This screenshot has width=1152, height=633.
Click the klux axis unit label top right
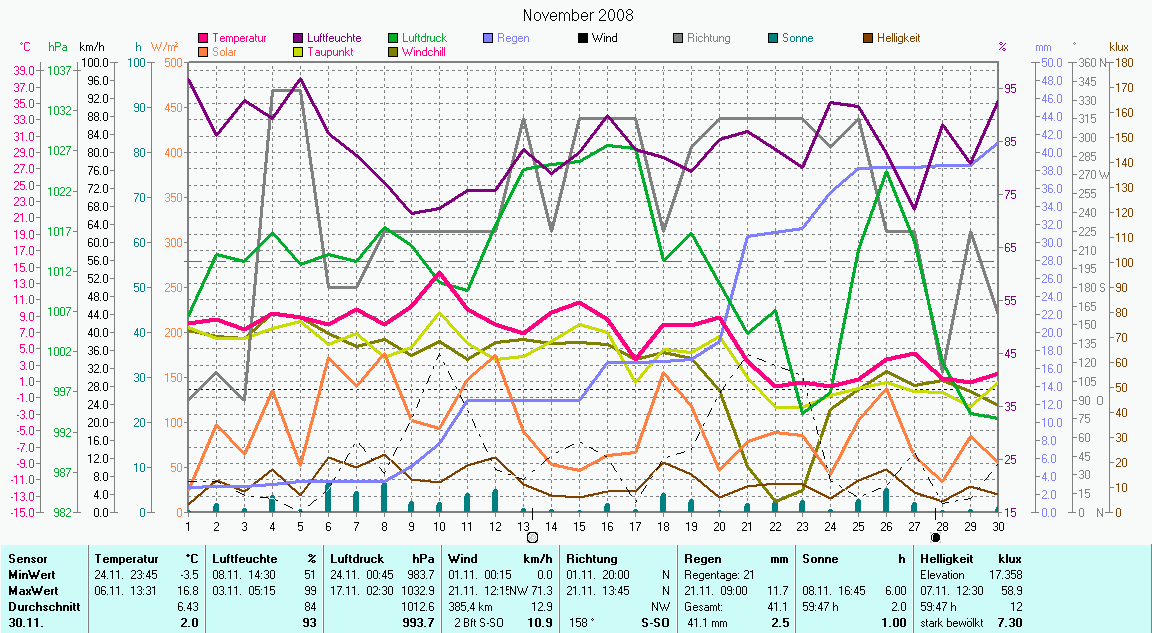pos(1119,47)
